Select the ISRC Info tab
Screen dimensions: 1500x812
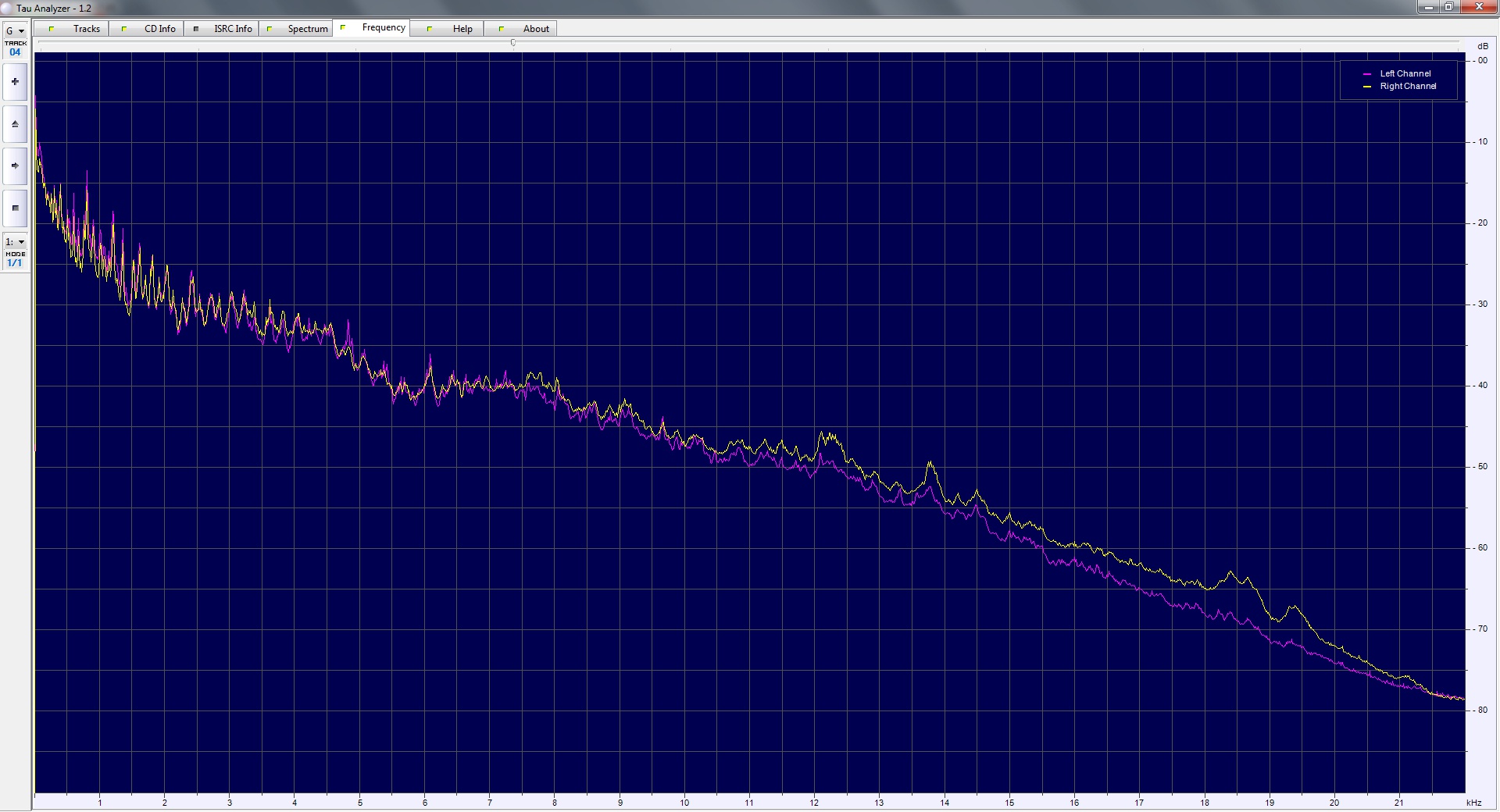coord(233,29)
